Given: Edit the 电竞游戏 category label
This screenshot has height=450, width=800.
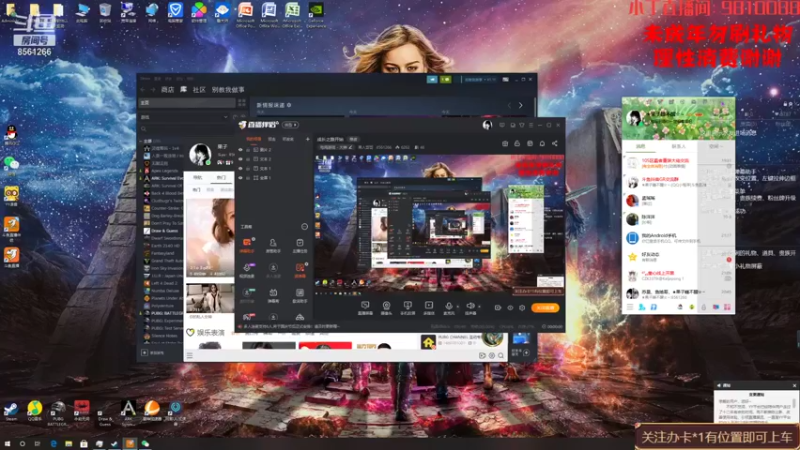Looking at the screenshot, I should 336,147.
